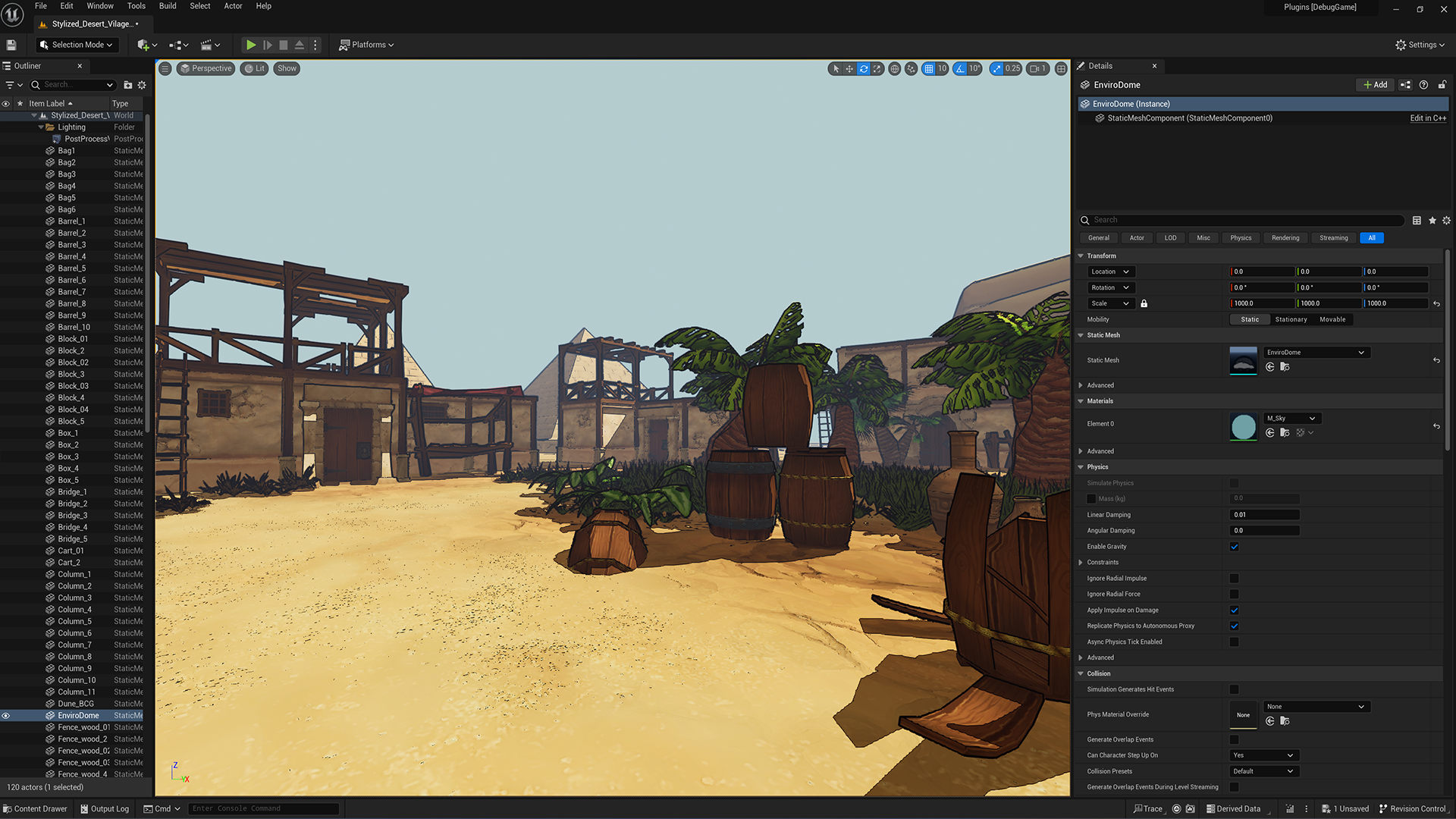Select the scale gizmo tool

877,68
